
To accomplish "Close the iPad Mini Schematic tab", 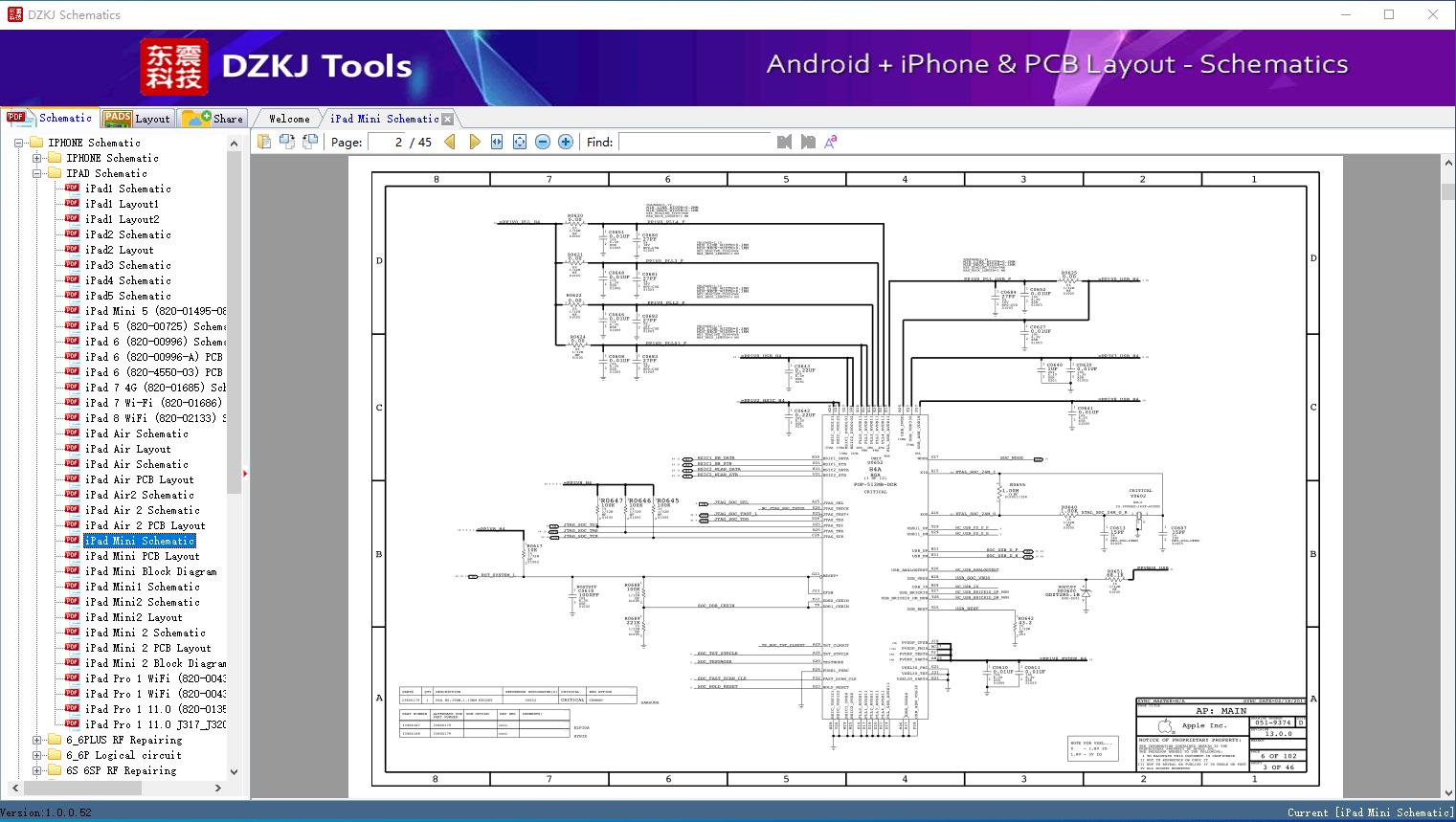I will point(447,119).
